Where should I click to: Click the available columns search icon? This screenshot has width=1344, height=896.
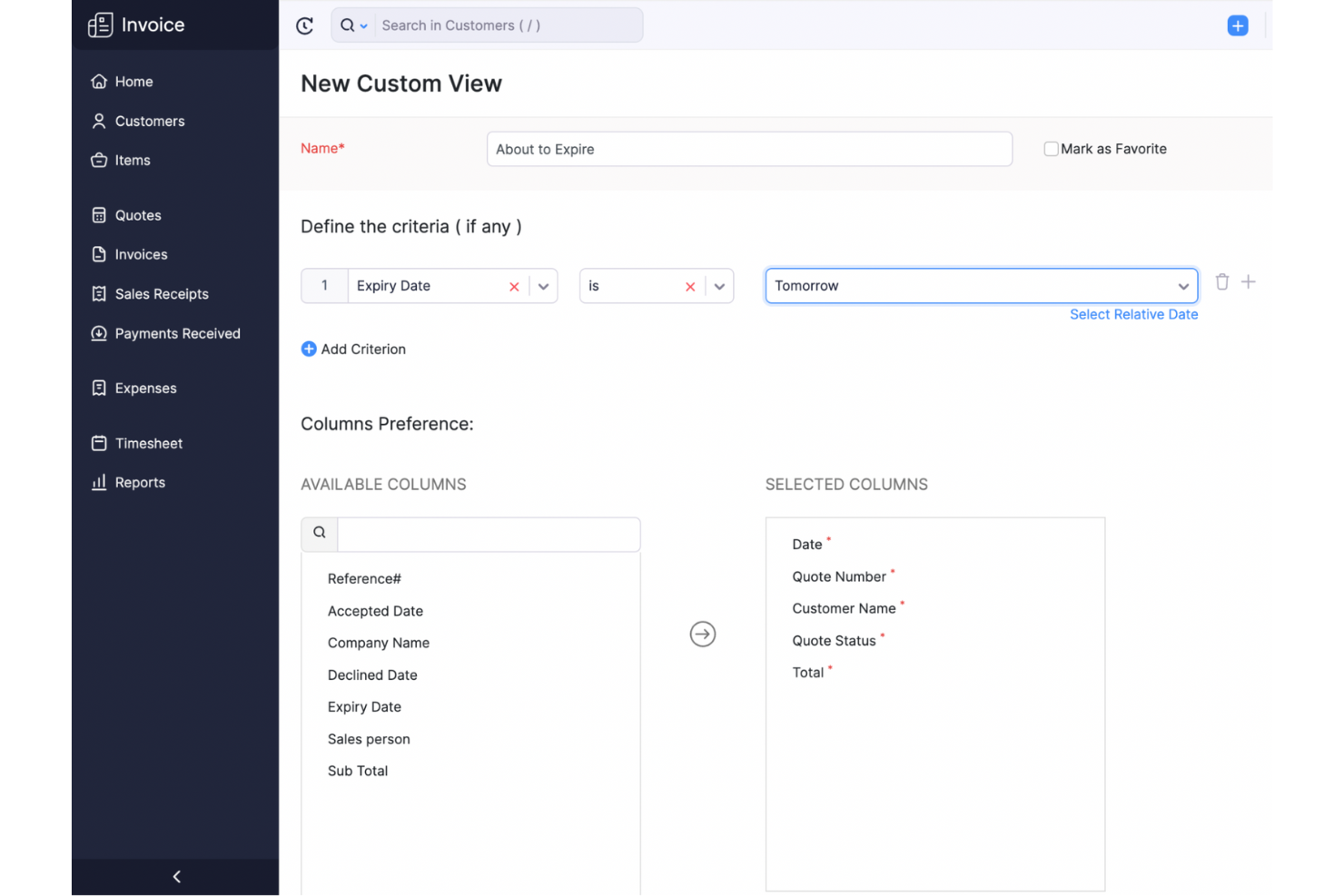tap(320, 533)
